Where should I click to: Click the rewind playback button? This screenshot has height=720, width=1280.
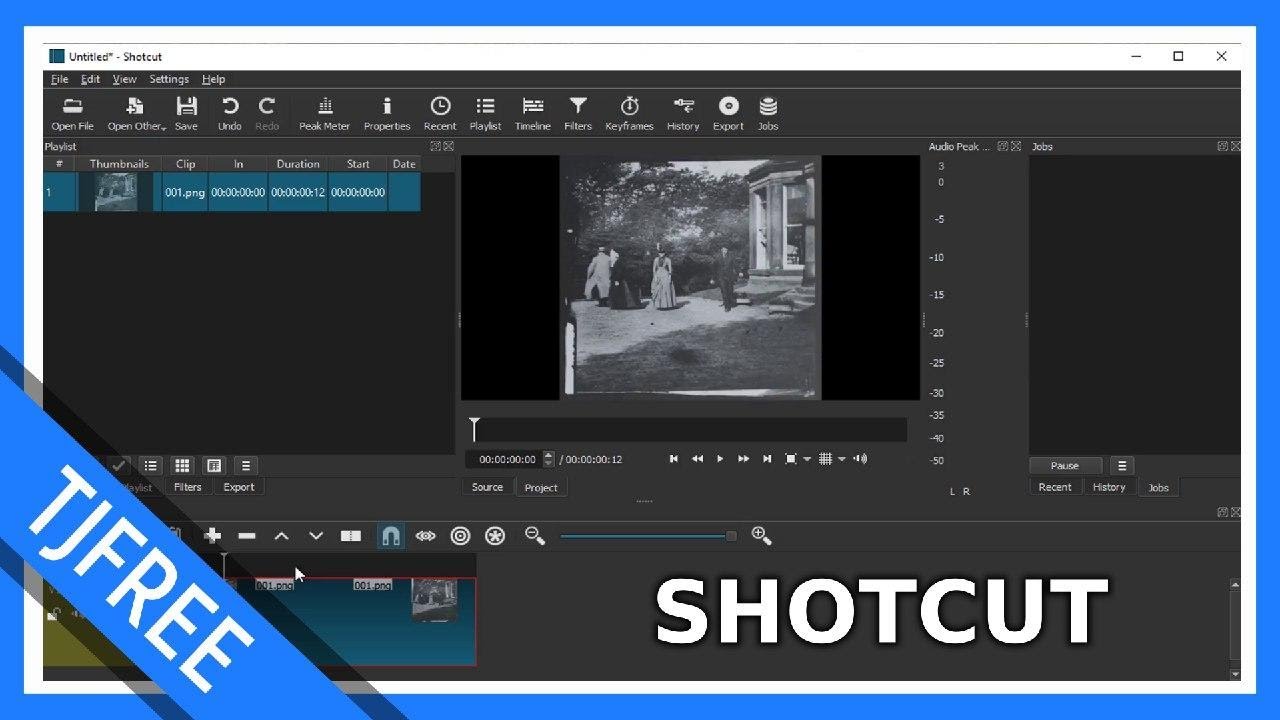(697, 459)
